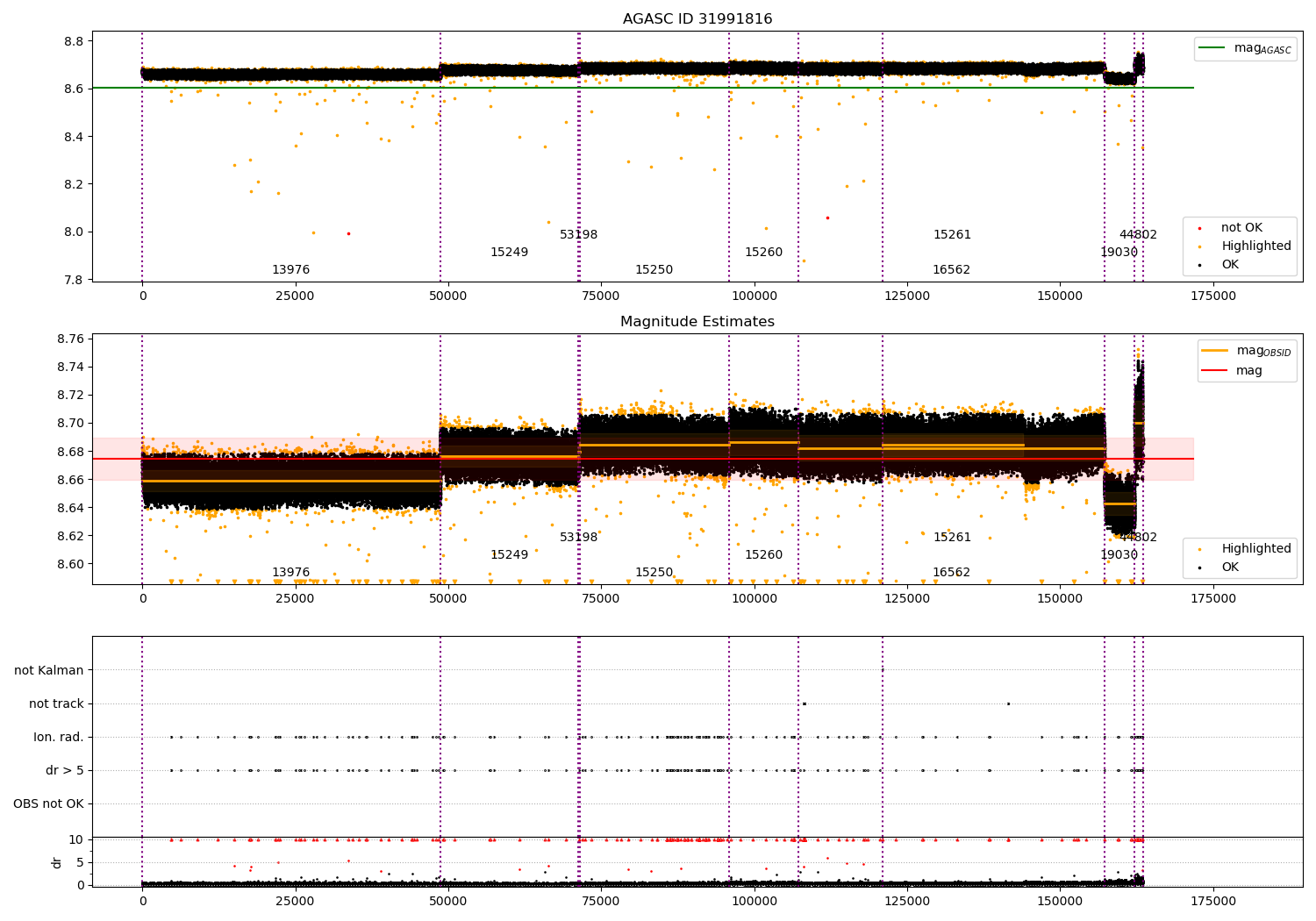Click the 8.72 y-axis tick label

69,395
